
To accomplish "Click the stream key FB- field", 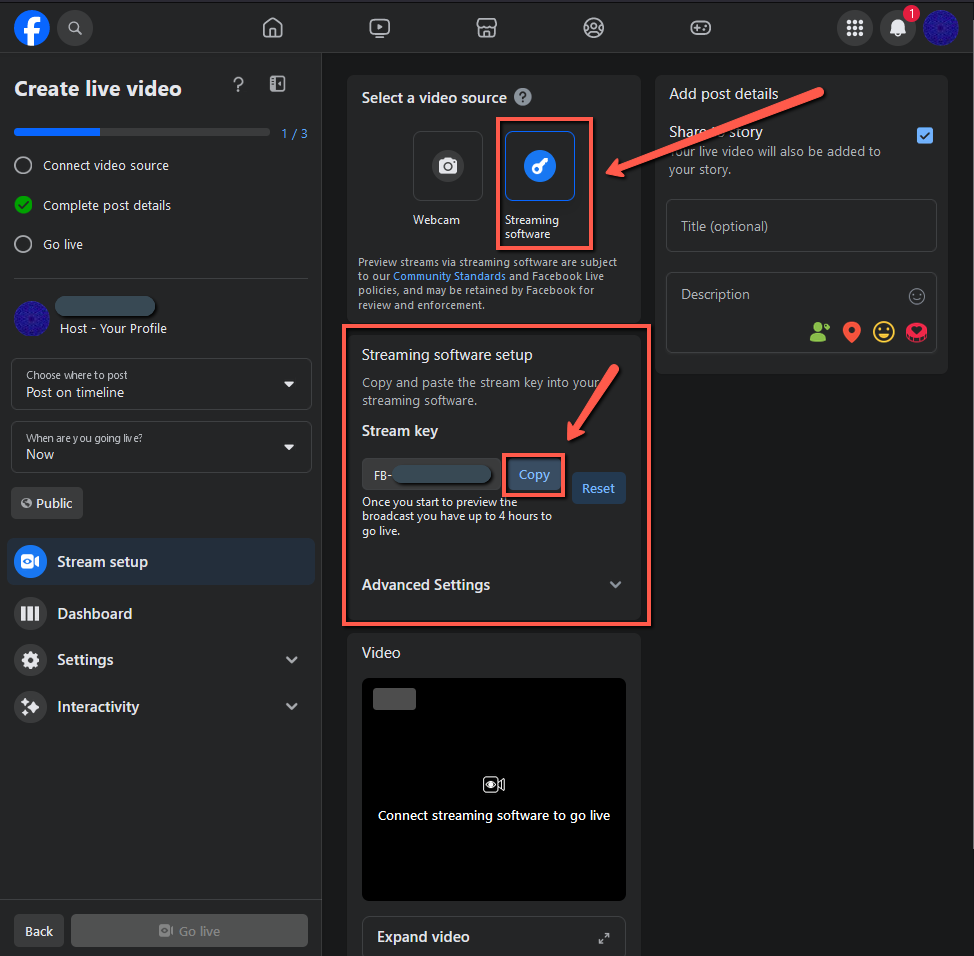I will tap(432, 475).
